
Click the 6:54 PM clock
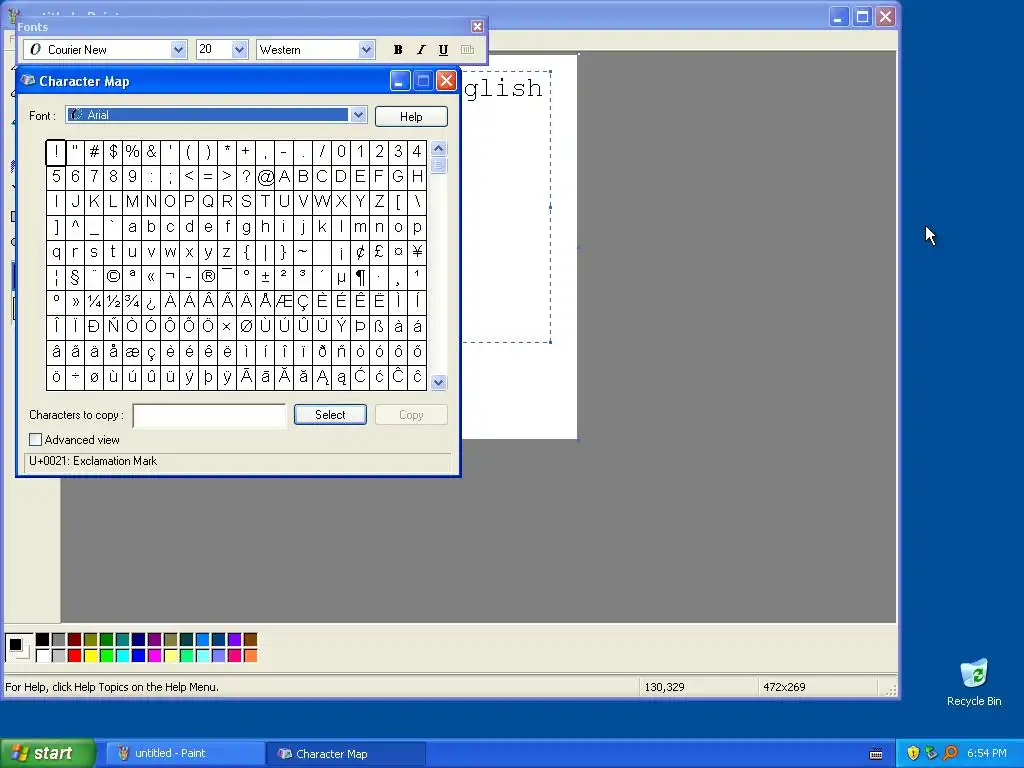tap(987, 753)
